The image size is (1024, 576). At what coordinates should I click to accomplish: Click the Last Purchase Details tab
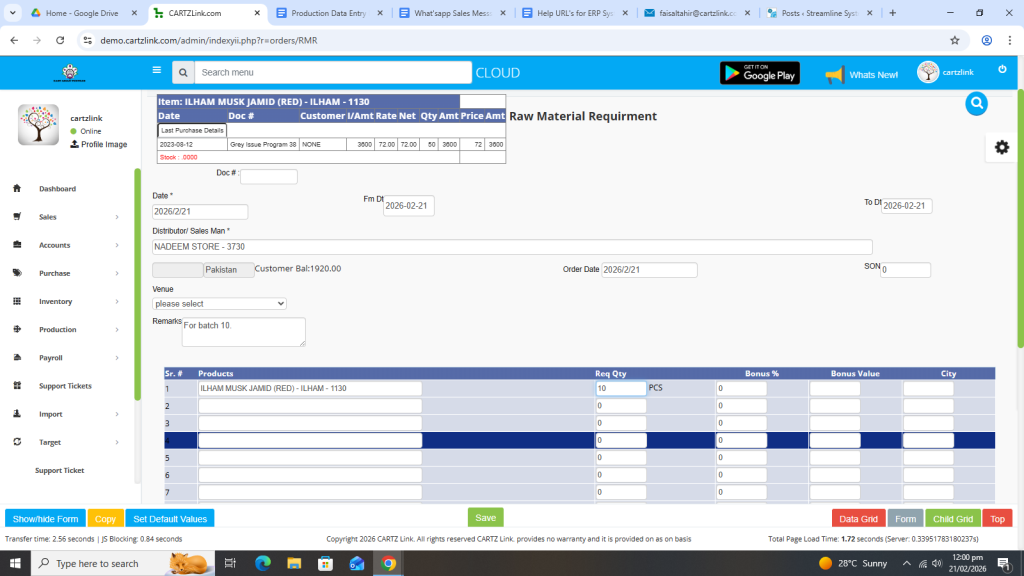pos(192,131)
